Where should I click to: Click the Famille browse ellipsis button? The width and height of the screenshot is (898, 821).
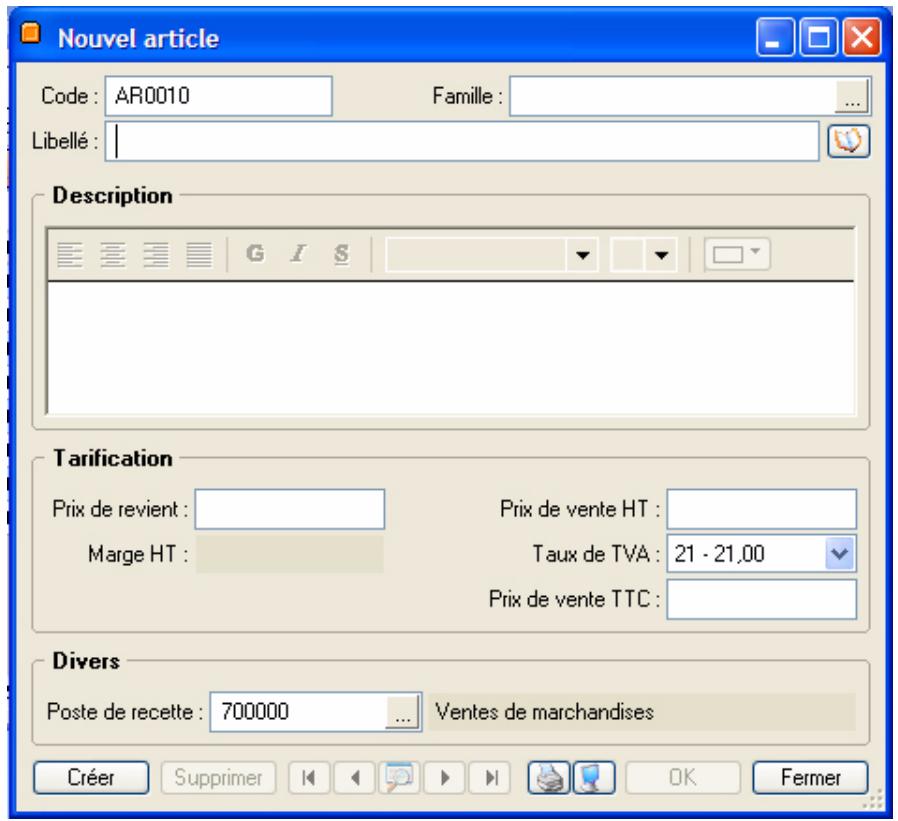[852, 96]
